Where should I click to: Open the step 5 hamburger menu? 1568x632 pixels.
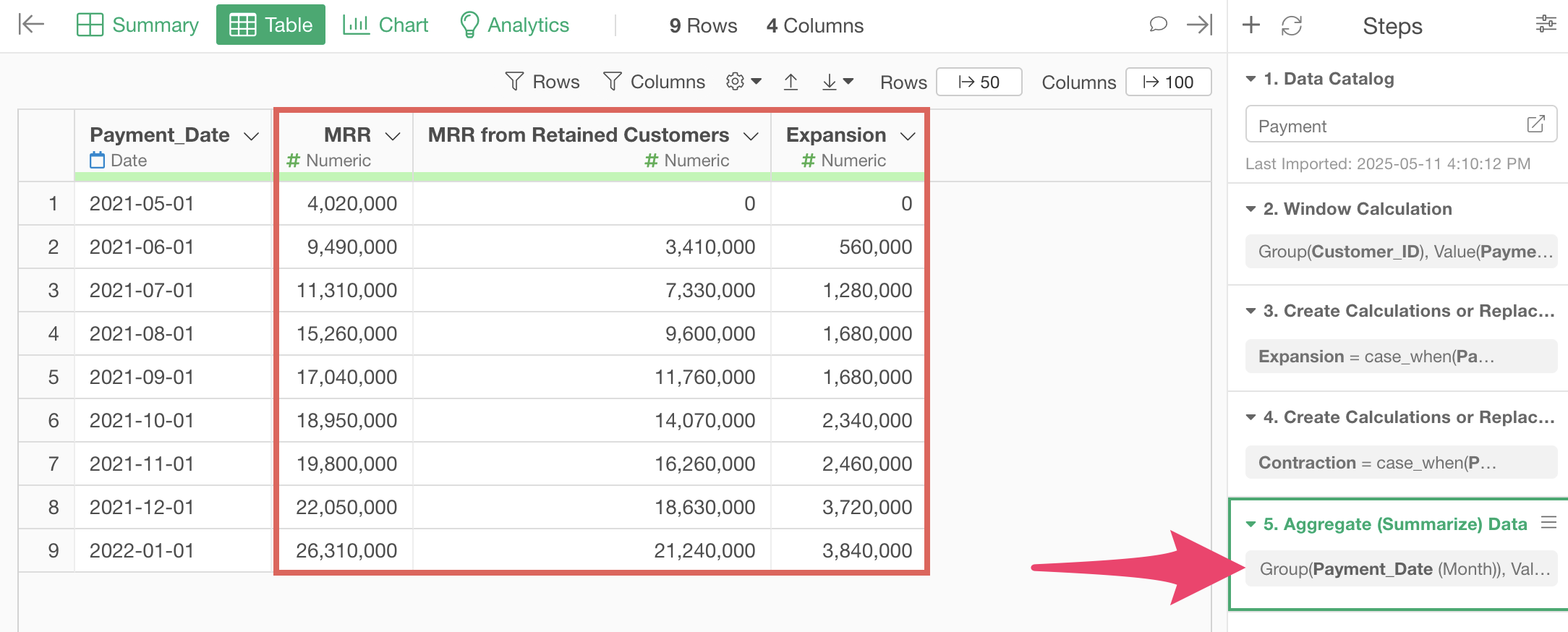(1548, 522)
